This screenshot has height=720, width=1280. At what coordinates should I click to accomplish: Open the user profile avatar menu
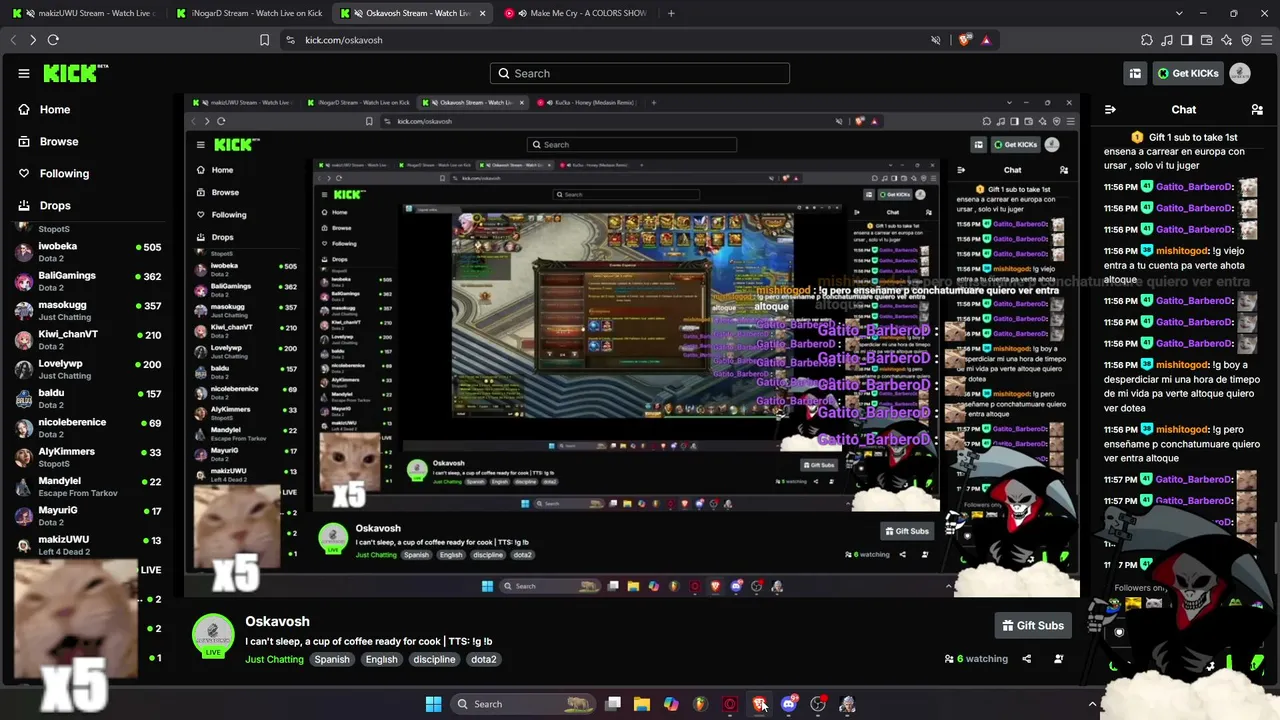pyautogui.click(x=1240, y=73)
